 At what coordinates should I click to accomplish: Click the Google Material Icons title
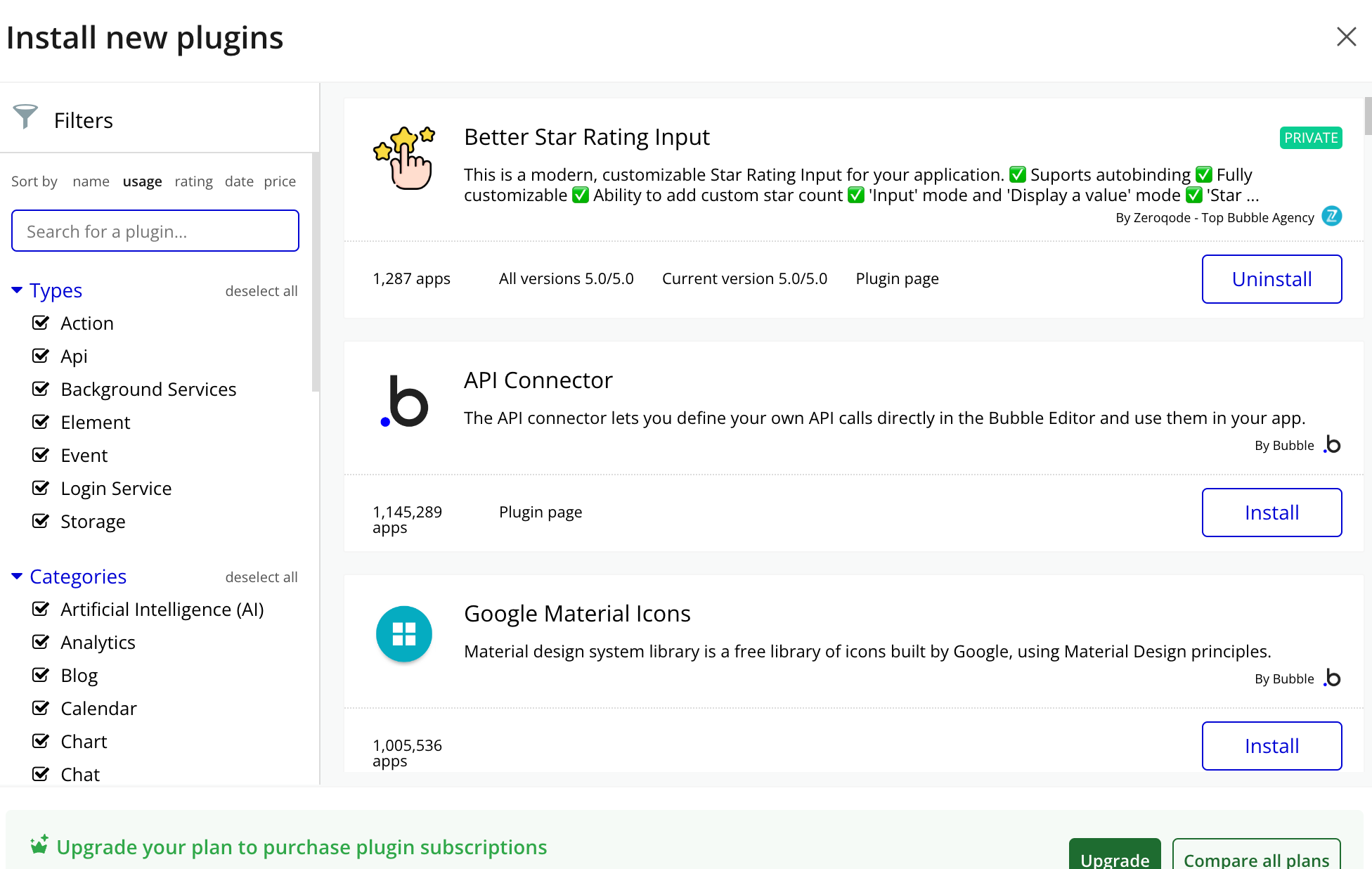577,614
